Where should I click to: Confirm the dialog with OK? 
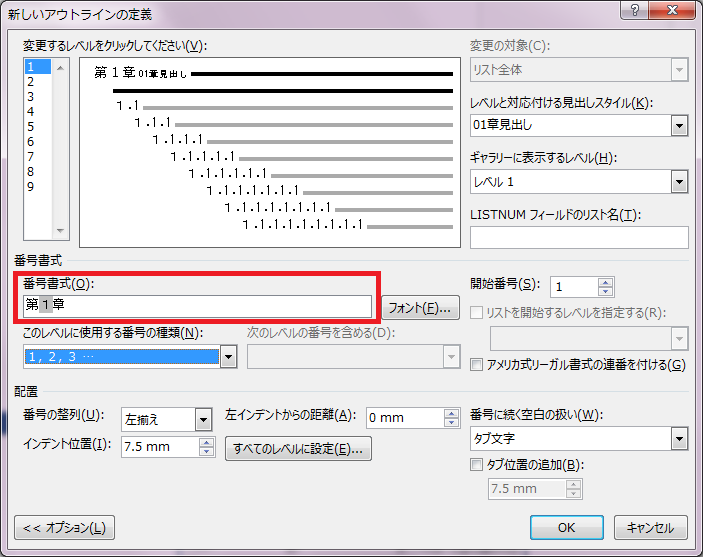tap(567, 528)
